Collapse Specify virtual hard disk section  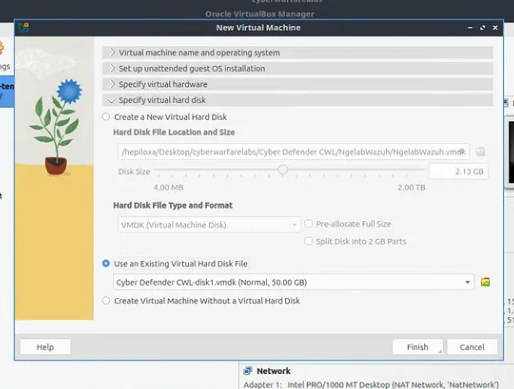297,100
